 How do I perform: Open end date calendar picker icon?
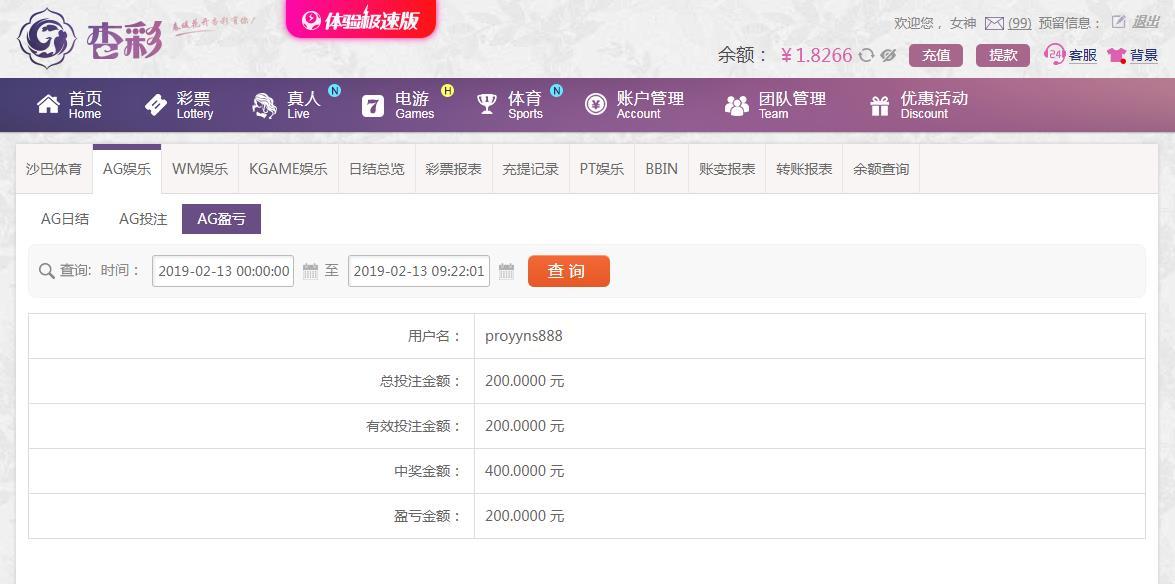(x=507, y=271)
